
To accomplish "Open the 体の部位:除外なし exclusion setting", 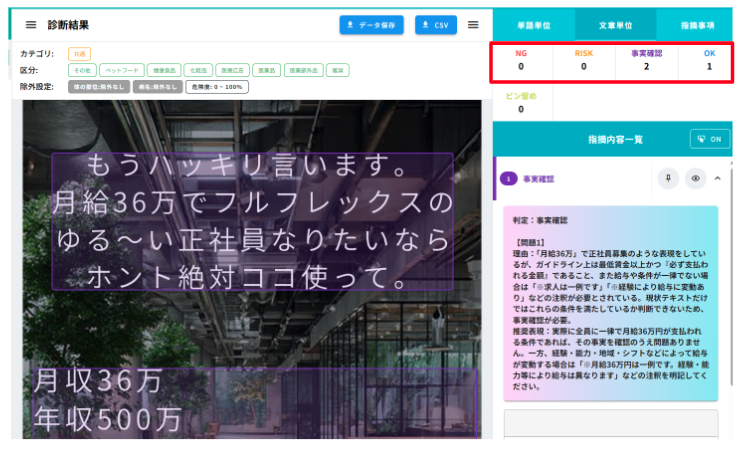I will [99, 87].
